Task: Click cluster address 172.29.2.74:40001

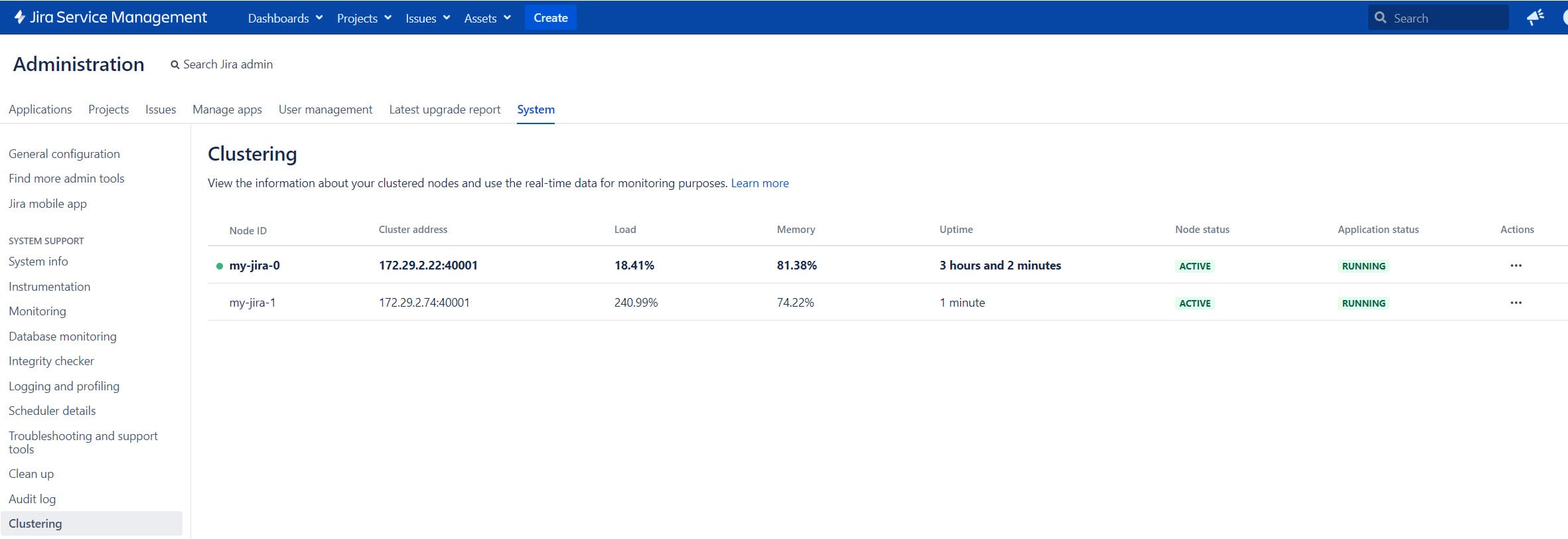Action: coord(424,303)
